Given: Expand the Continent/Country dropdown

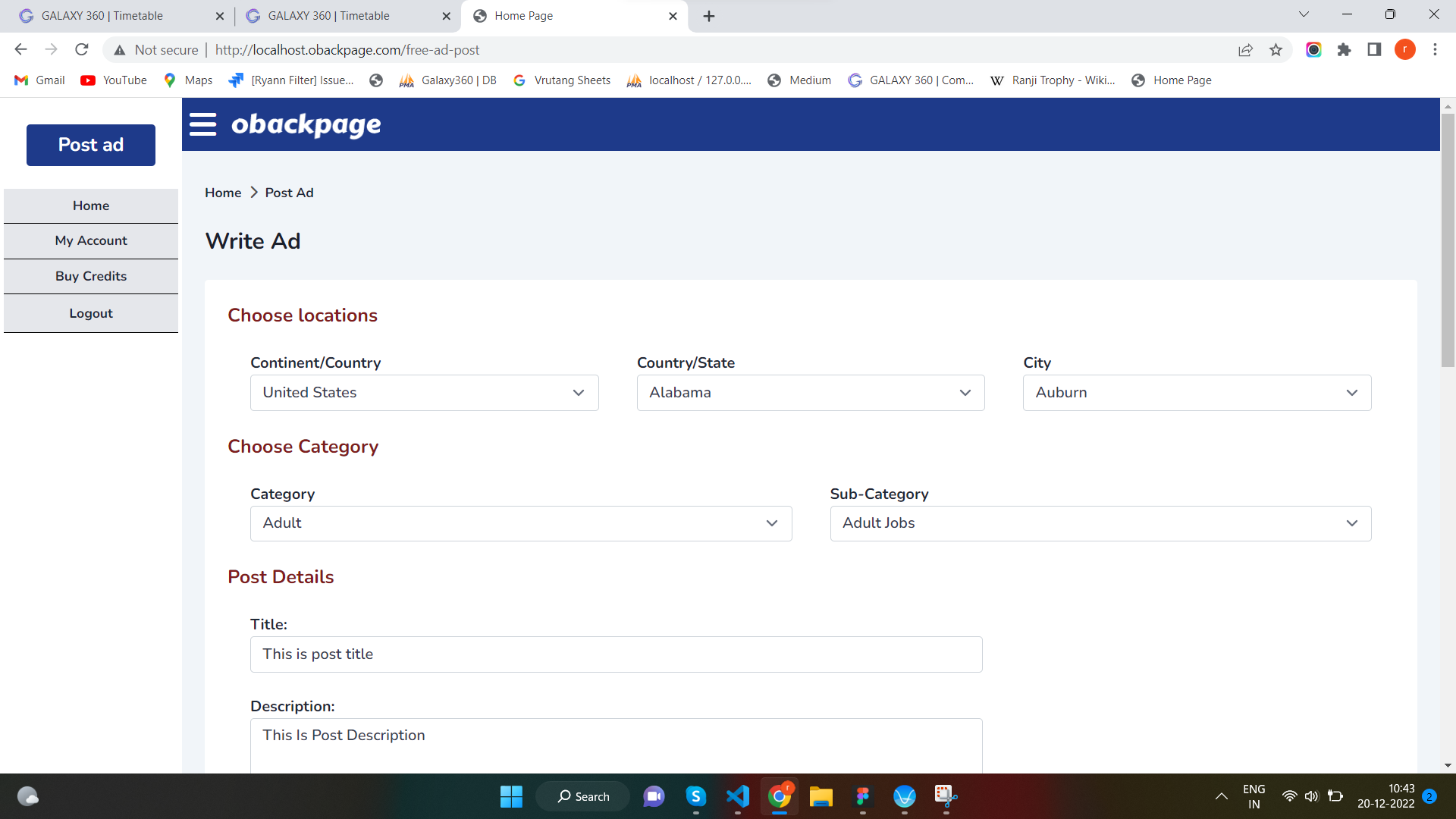Looking at the screenshot, I should [424, 393].
